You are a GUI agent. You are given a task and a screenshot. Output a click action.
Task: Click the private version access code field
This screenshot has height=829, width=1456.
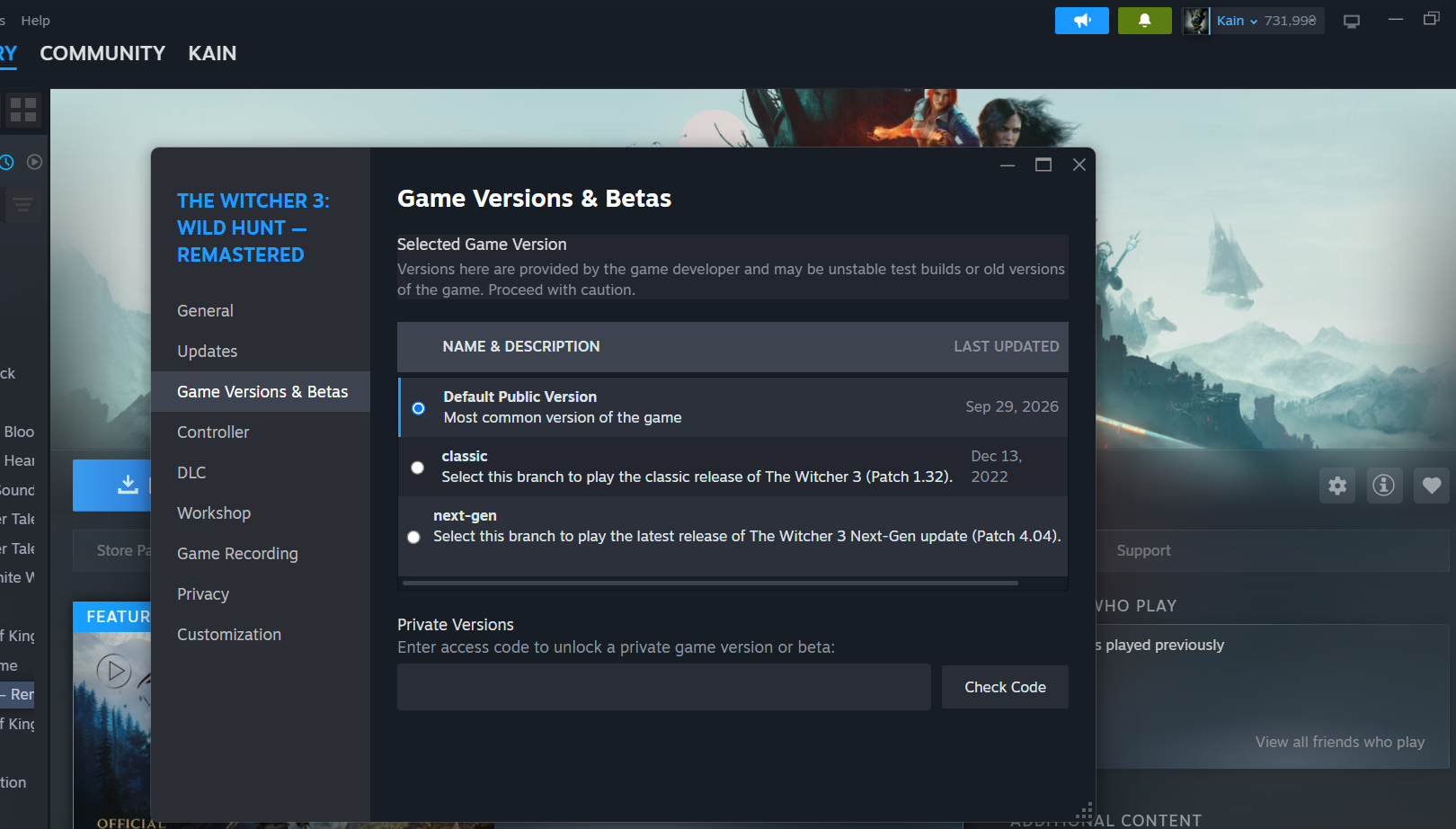point(664,687)
